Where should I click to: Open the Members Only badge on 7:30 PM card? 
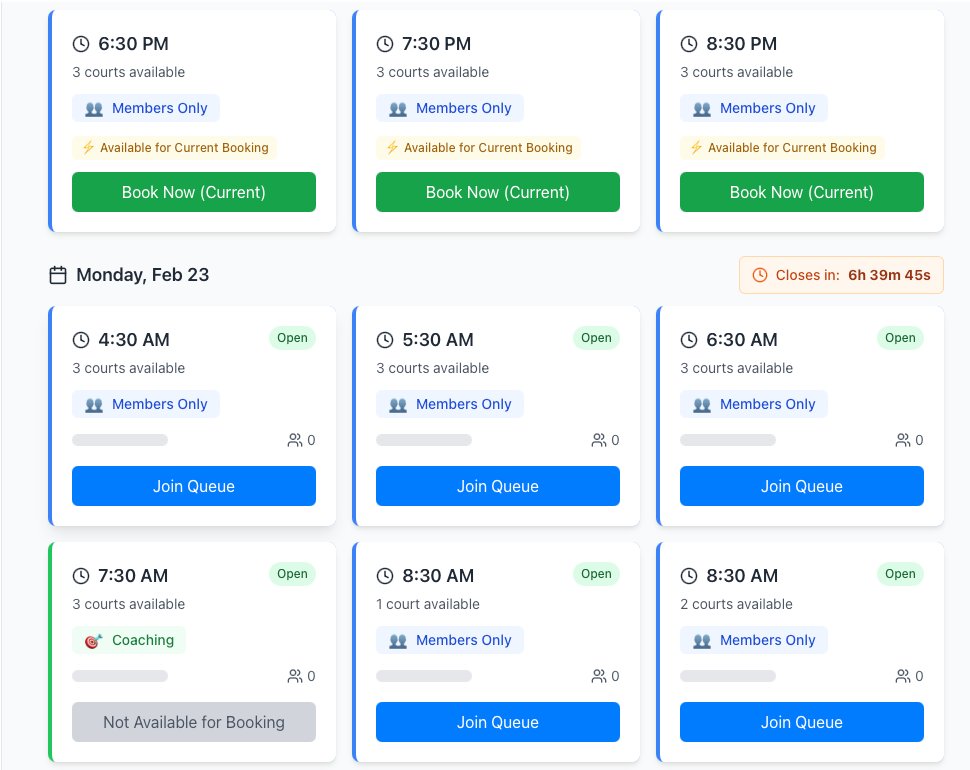pos(450,108)
